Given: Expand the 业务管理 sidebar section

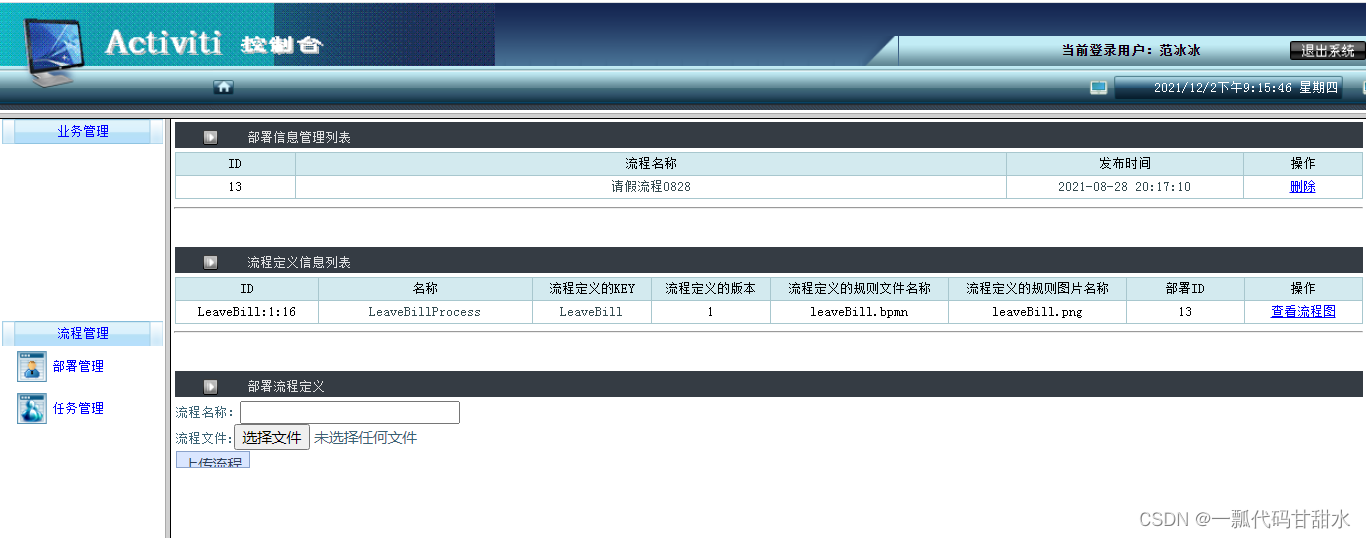Looking at the screenshot, I should pos(83,131).
